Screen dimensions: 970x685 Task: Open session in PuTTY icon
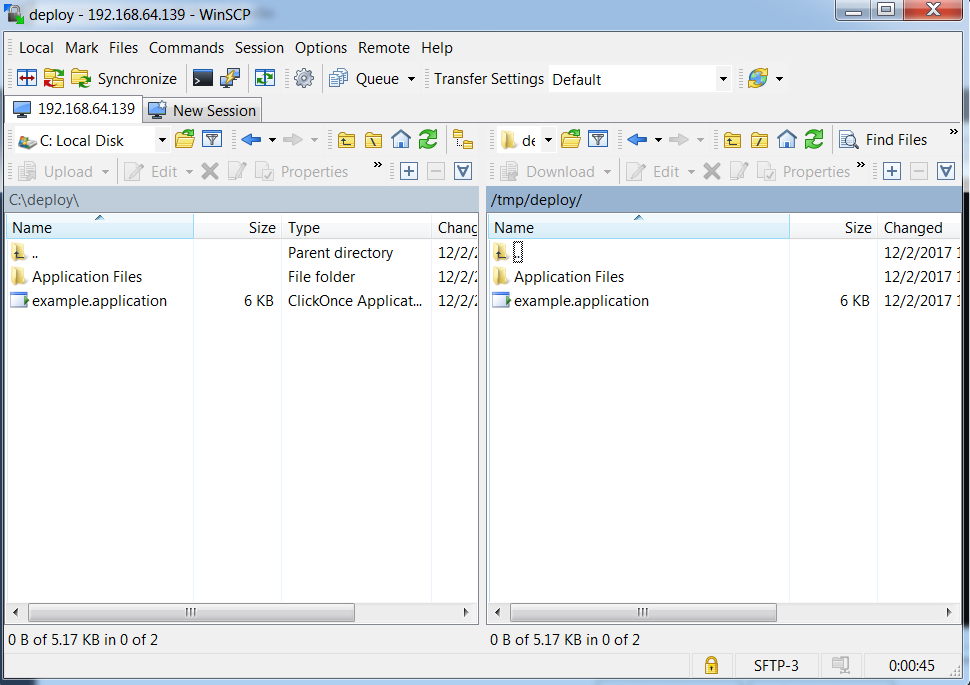[x=230, y=79]
